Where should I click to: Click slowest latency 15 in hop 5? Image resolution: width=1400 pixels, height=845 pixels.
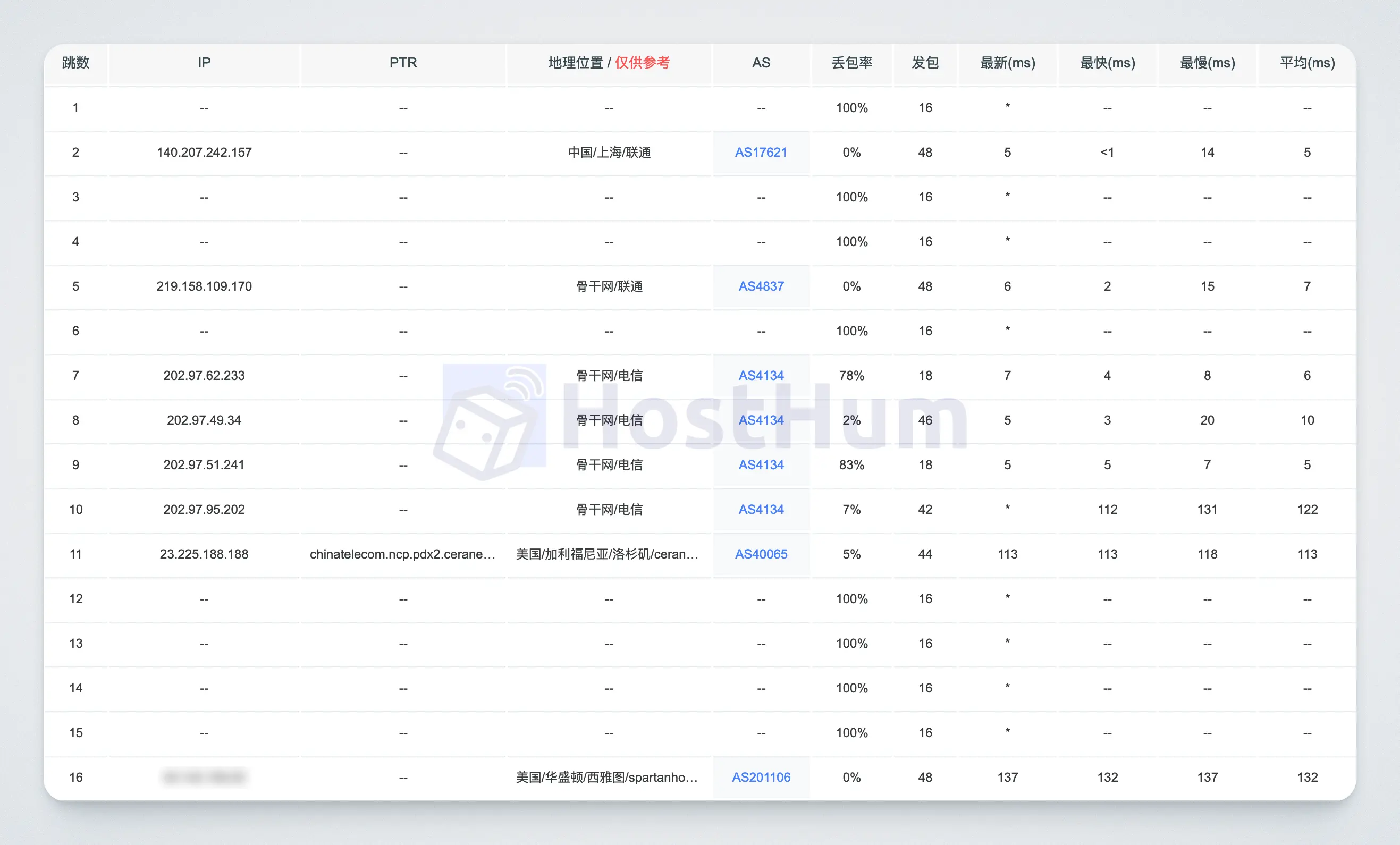point(1208,286)
